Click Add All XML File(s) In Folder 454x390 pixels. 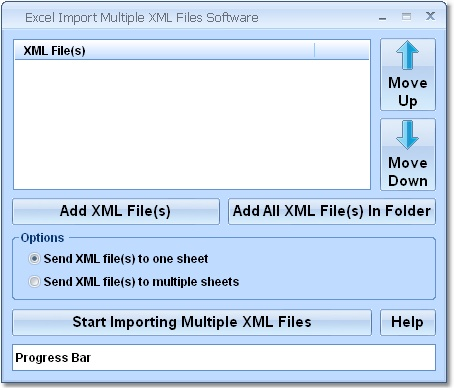point(332,211)
